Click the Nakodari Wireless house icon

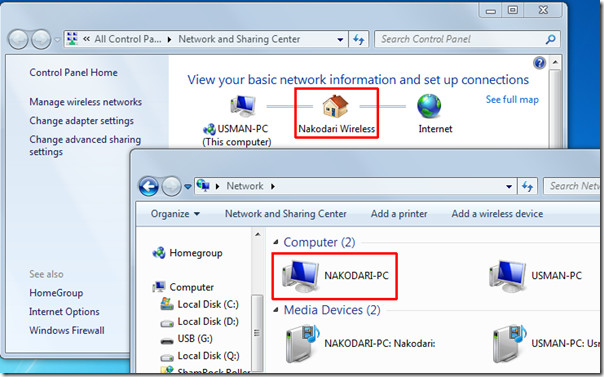coord(336,106)
